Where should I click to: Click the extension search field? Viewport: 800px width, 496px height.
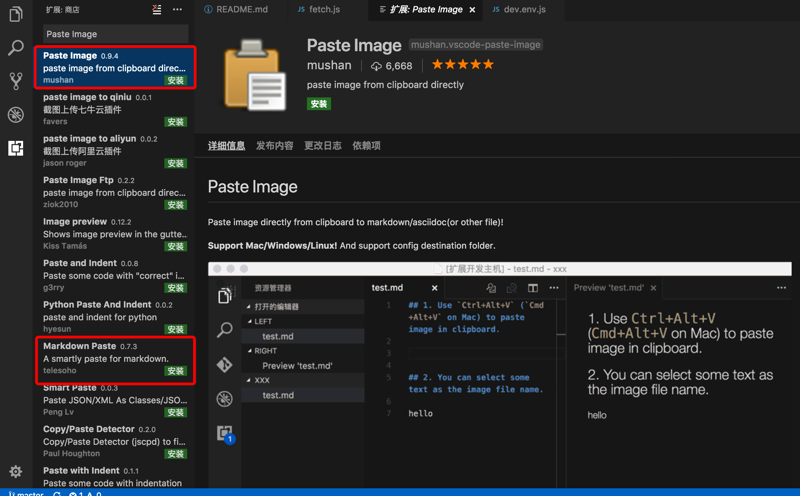pos(116,34)
